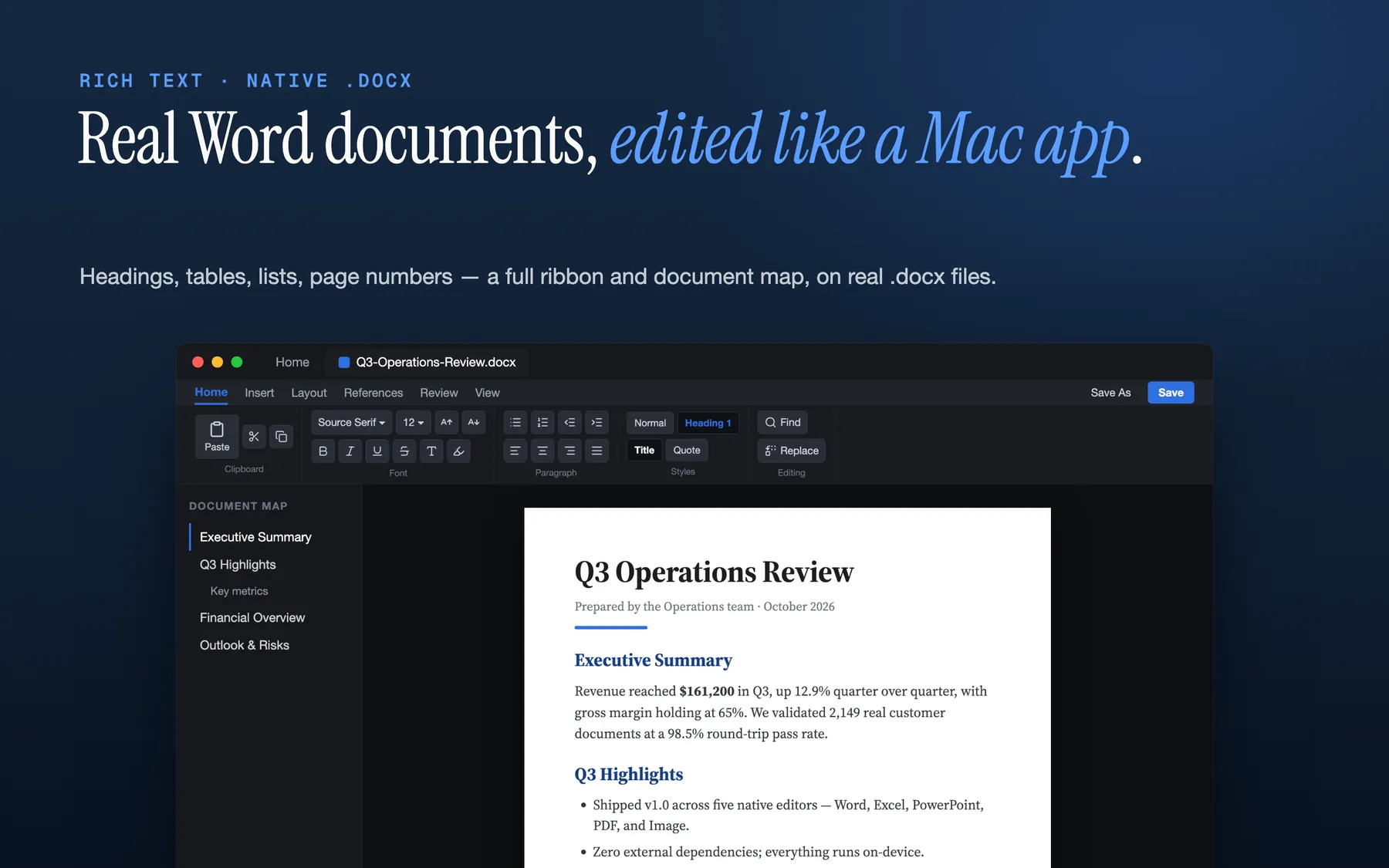The image size is (1389, 868).
Task: Go to Financial Overview in document map
Action: point(252,617)
